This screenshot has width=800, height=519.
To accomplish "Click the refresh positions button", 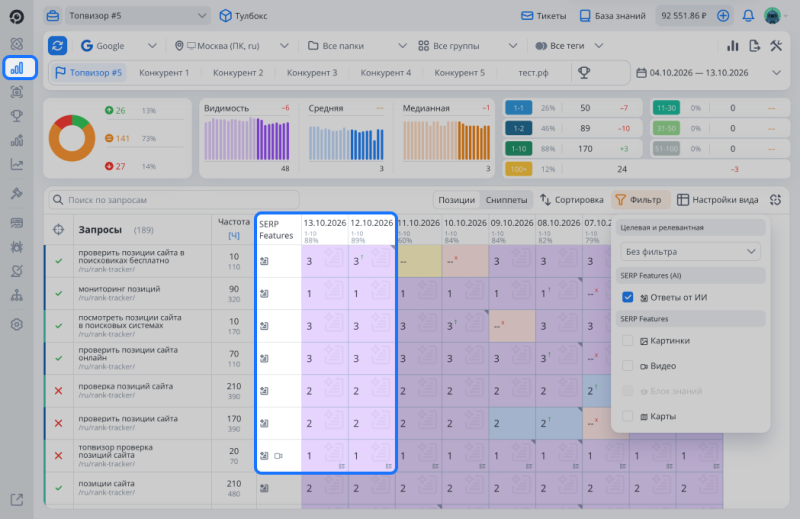I will click(58, 45).
